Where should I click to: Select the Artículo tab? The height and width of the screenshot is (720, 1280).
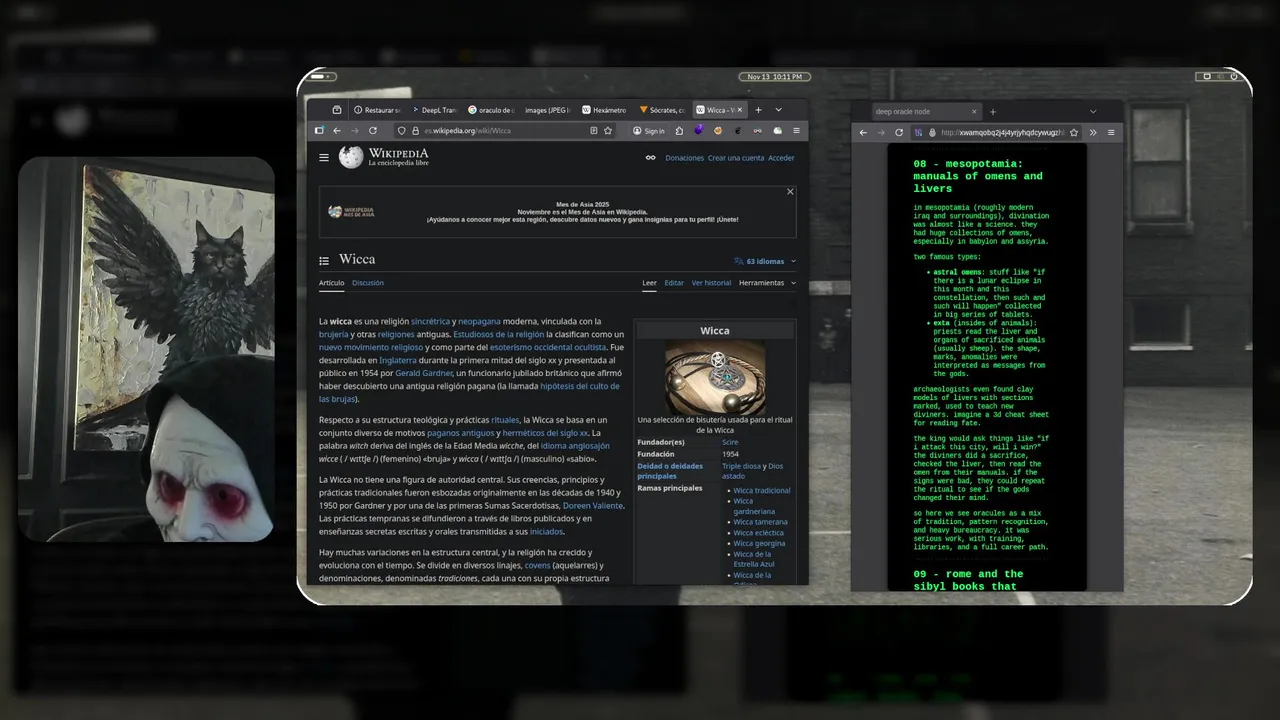(331, 283)
